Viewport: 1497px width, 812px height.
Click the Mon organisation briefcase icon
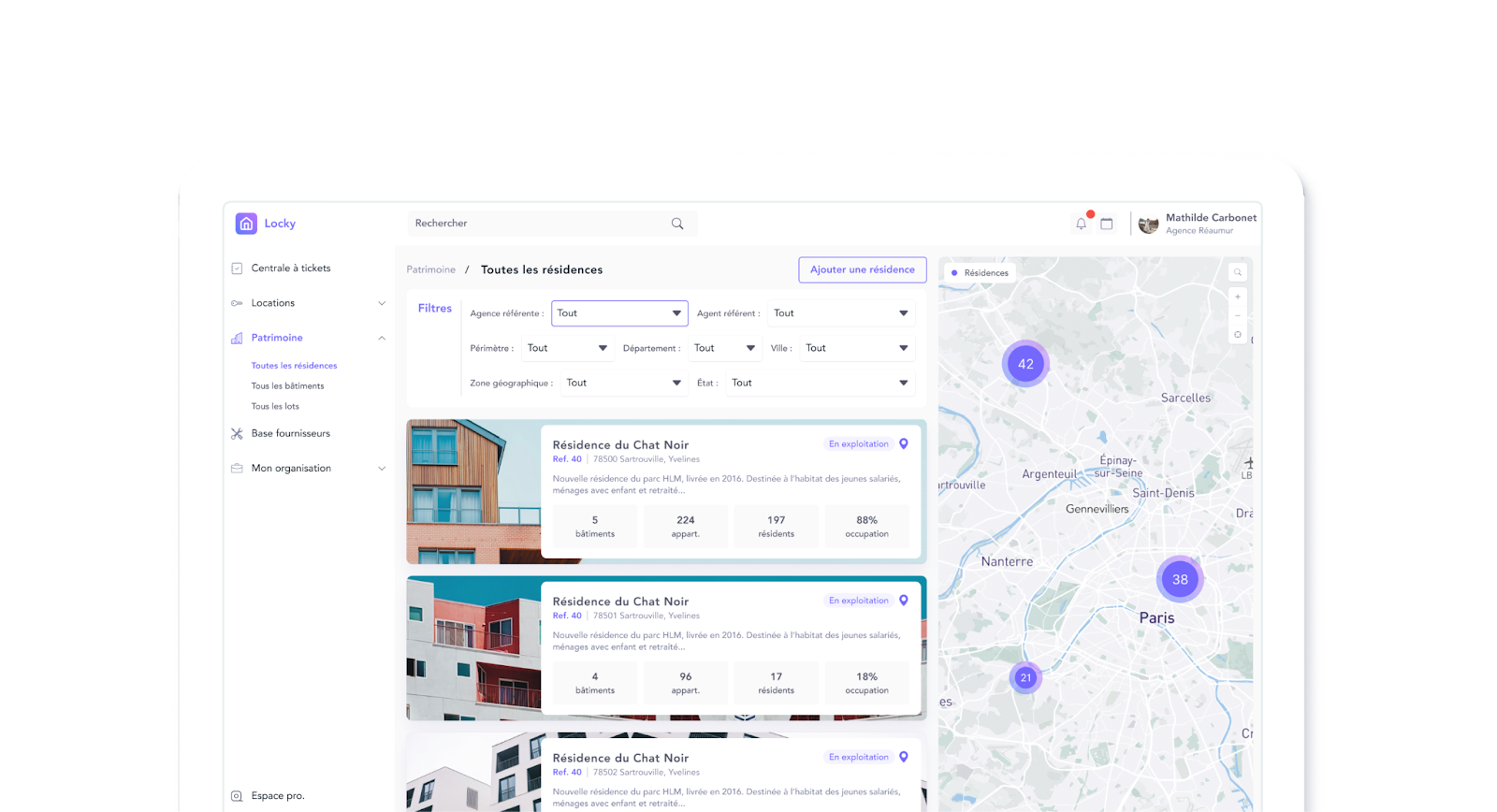point(237,469)
